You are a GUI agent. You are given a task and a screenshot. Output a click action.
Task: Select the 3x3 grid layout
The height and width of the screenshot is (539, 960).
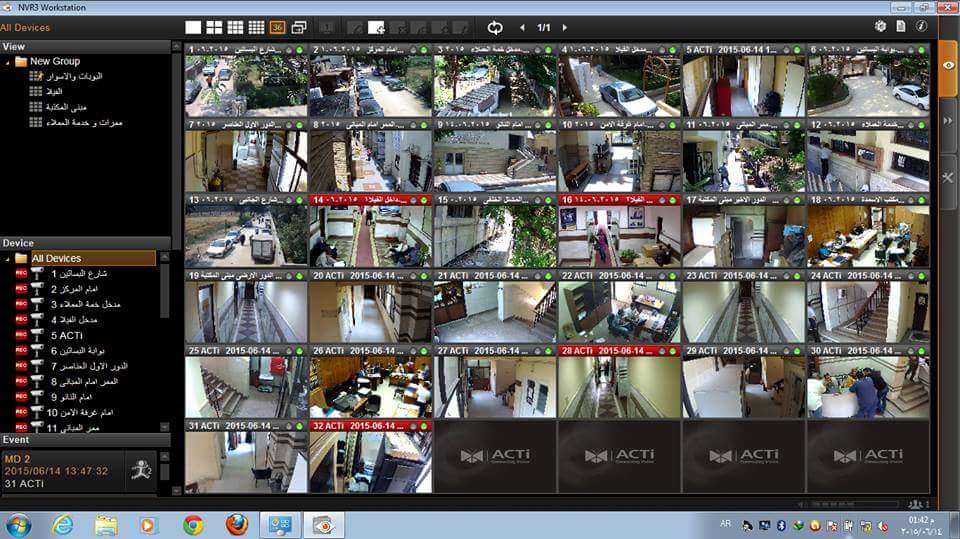click(x=236, y=27)
